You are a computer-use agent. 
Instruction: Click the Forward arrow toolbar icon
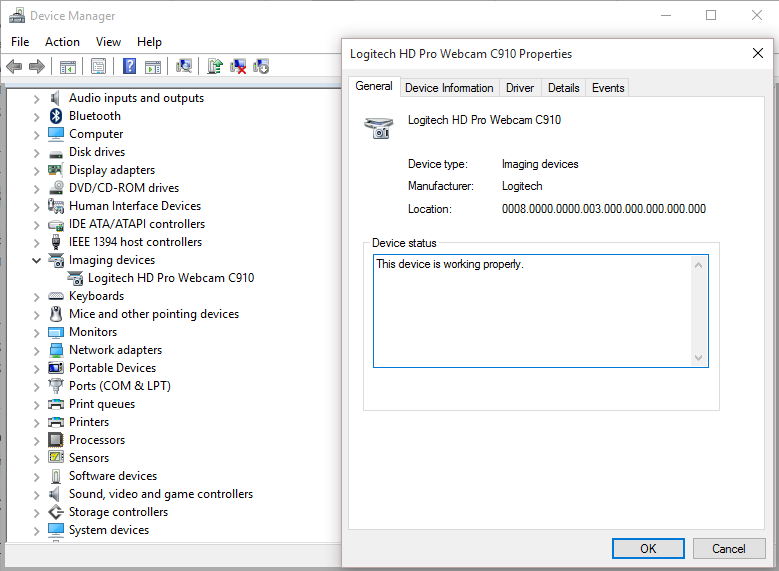click(x=37, y=66)
